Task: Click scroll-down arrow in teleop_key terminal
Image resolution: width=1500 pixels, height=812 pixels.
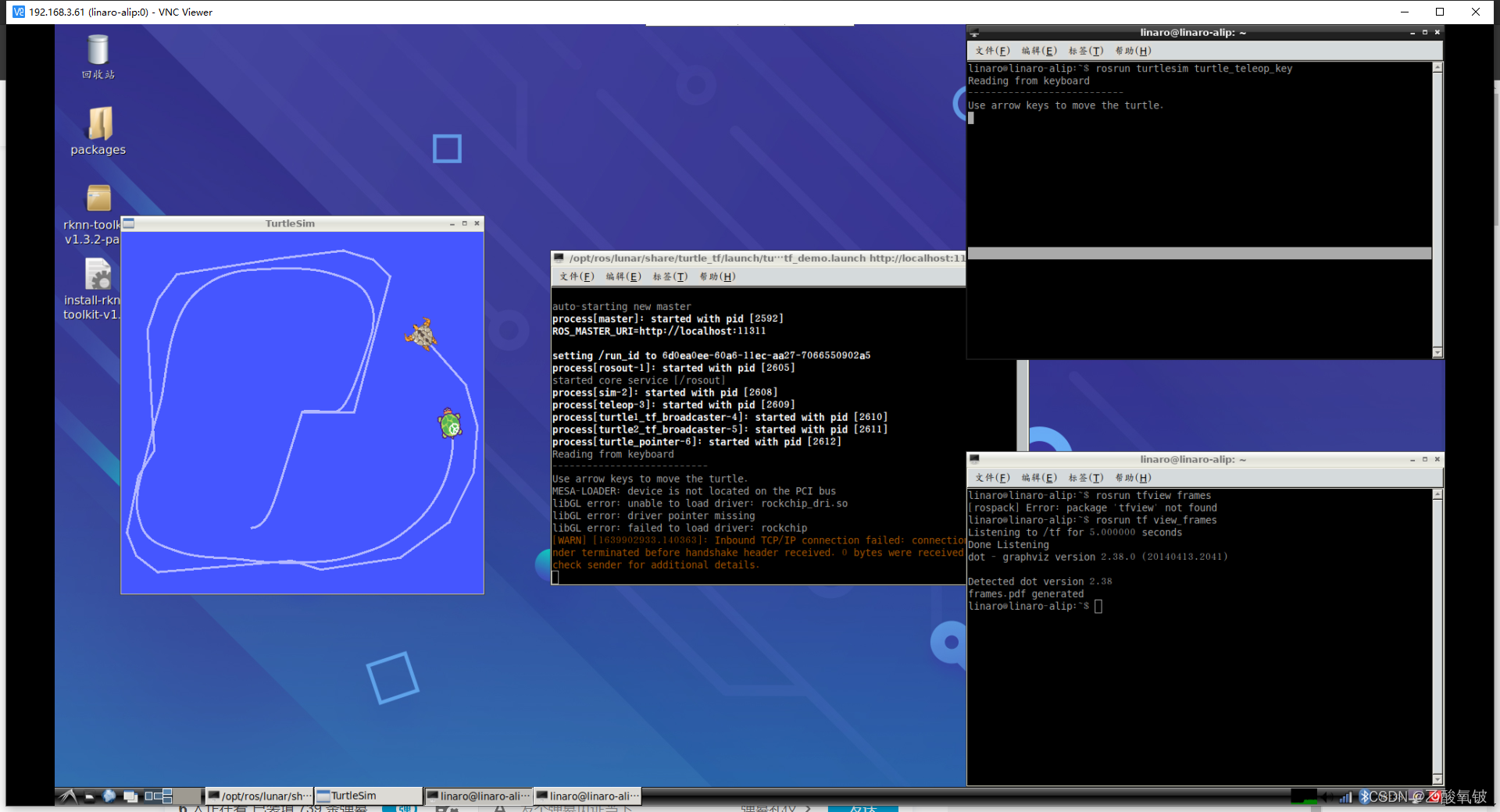Action: pos(1437,353)
